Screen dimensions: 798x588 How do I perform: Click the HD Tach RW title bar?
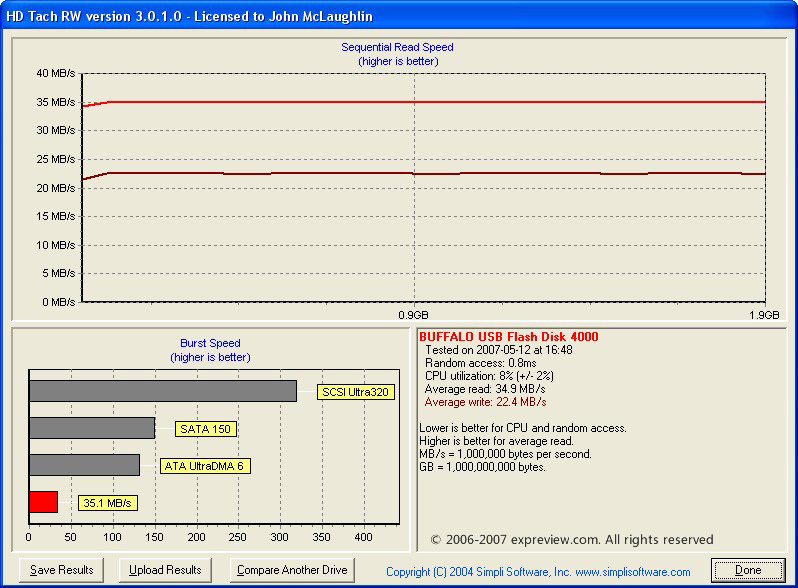[399, 16]
